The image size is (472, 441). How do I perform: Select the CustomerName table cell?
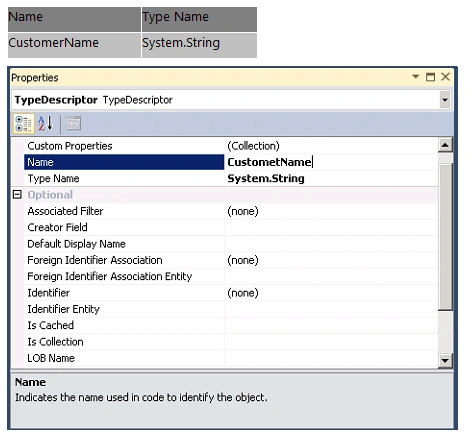coord(74,45)
